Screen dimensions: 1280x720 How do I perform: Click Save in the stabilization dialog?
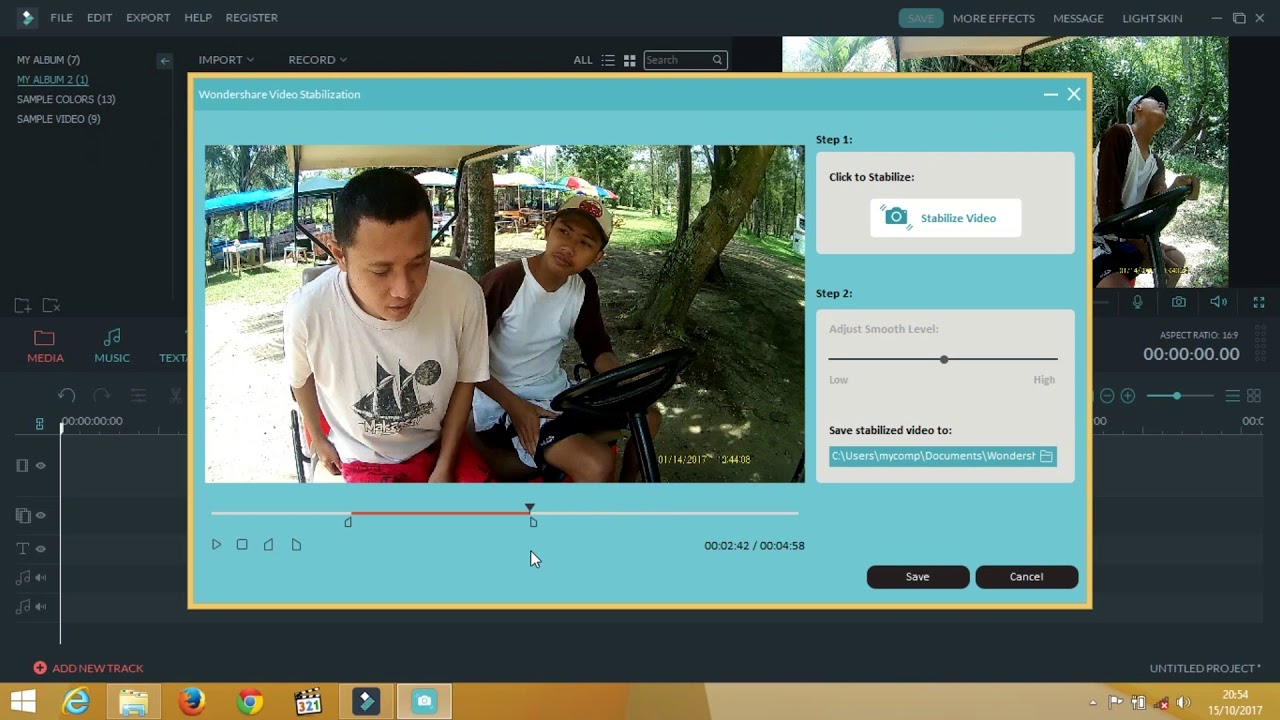point(917,577)
